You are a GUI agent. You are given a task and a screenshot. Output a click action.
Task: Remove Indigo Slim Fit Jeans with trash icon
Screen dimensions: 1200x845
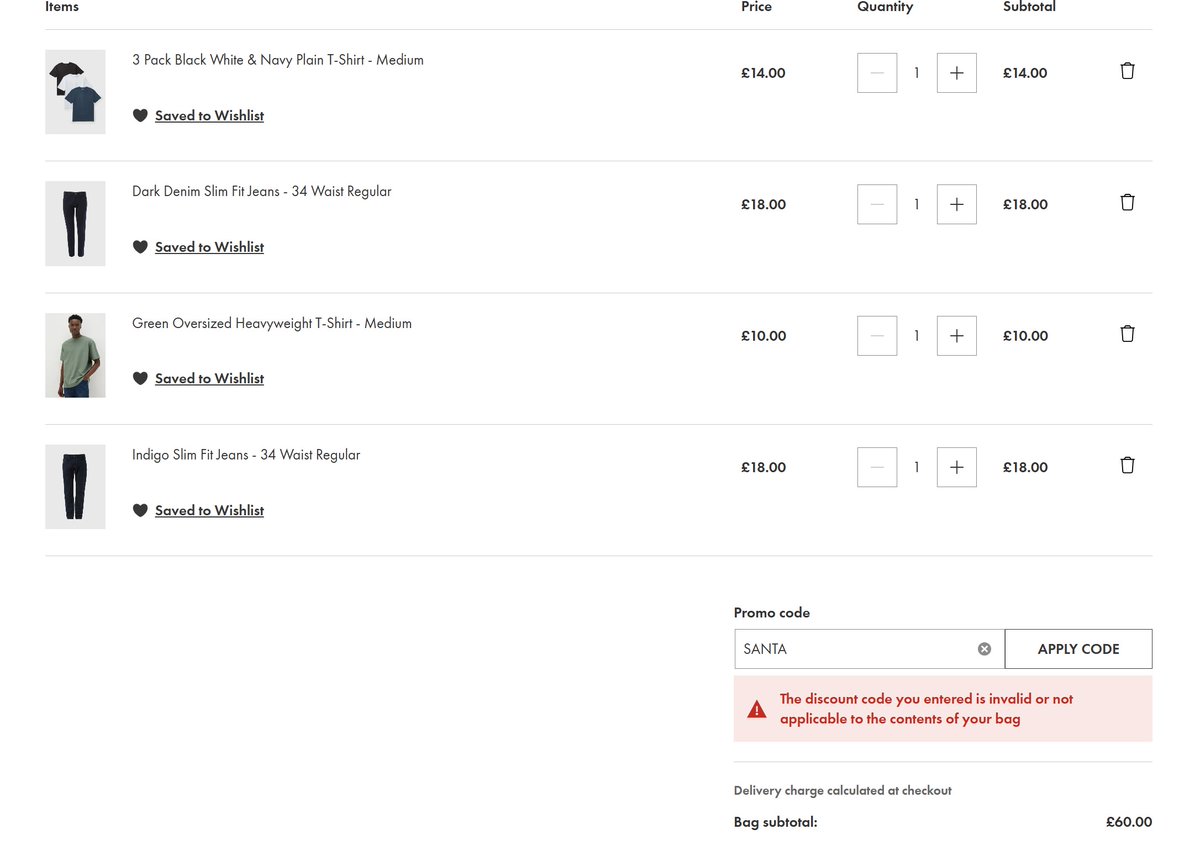click(x=1127, y=465)
